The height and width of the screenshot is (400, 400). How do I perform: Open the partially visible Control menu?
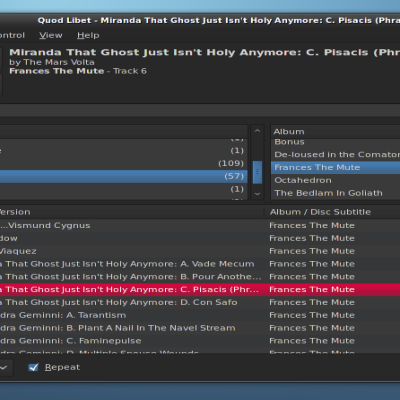12,35
